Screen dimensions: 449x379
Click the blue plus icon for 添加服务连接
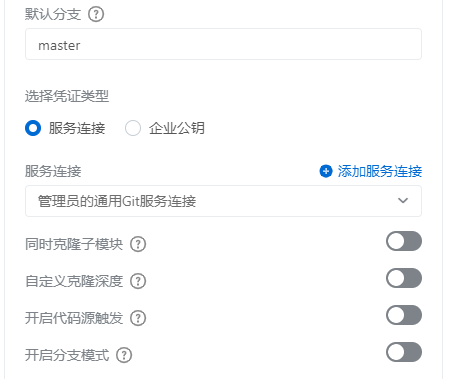[x=326, y=171]
